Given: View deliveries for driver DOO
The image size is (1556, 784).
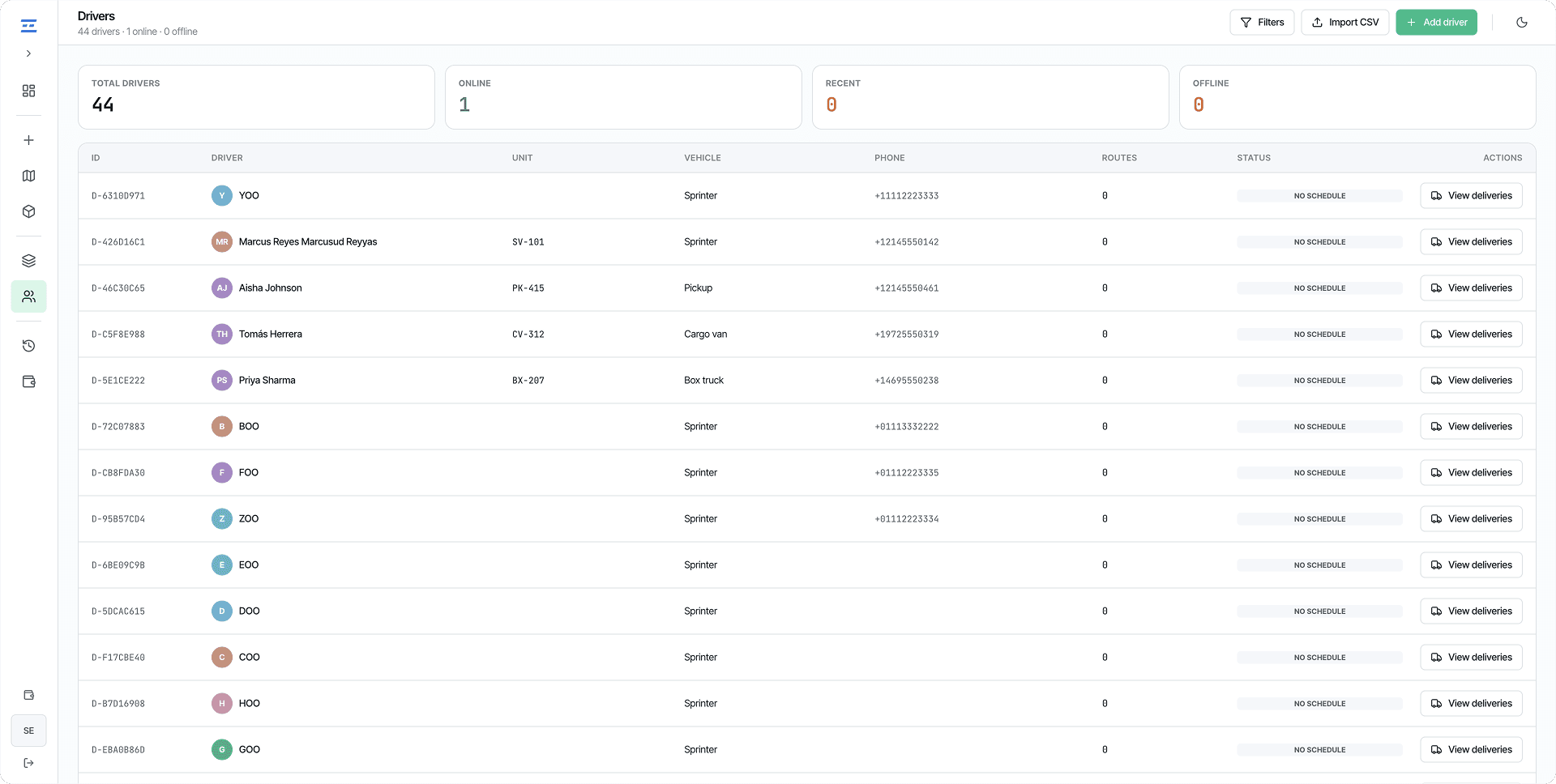Looking at the screenshot, I should click(x=1471, y=611).
